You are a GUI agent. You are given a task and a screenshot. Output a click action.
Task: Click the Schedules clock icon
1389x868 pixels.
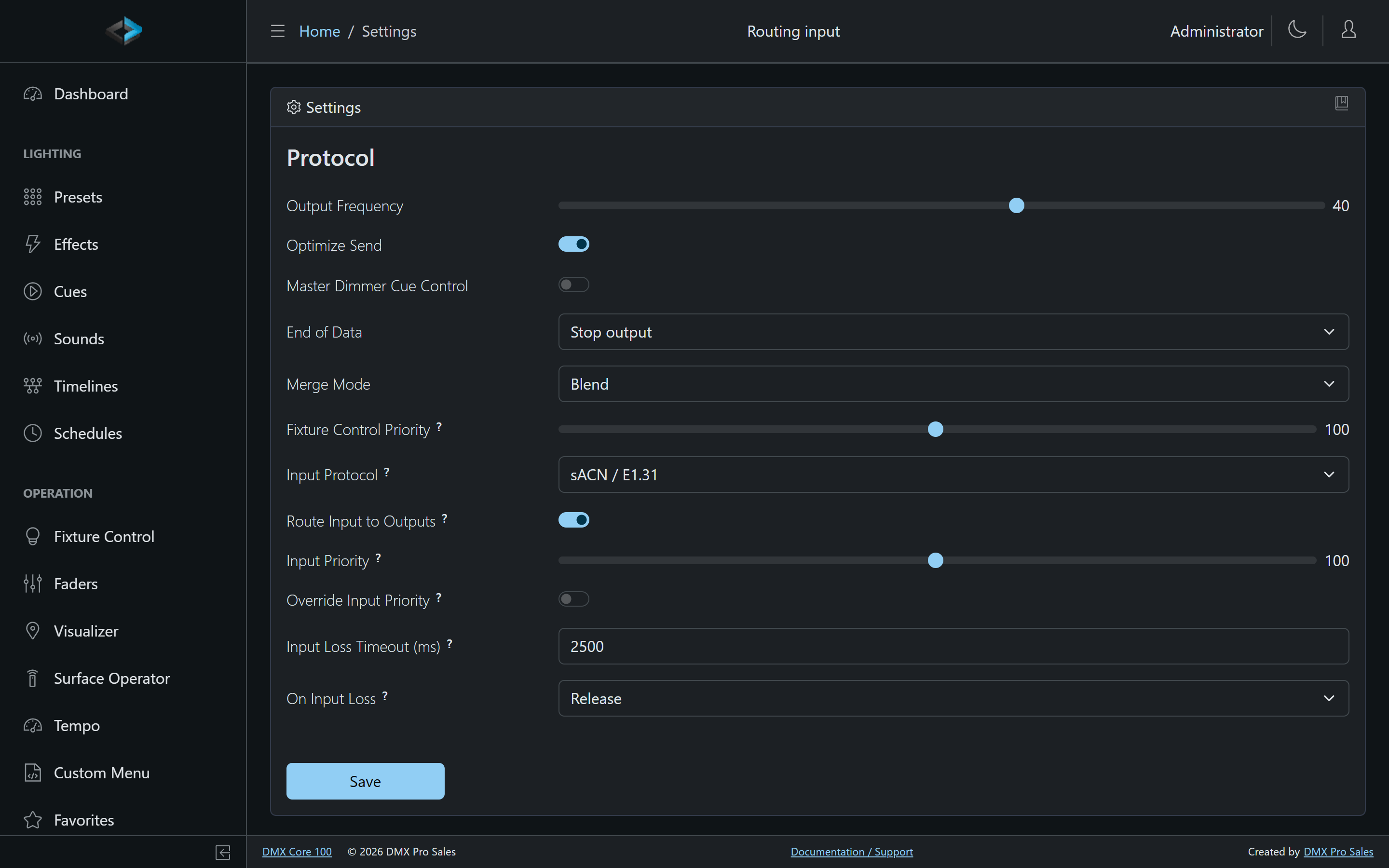[x=33, y=434]
